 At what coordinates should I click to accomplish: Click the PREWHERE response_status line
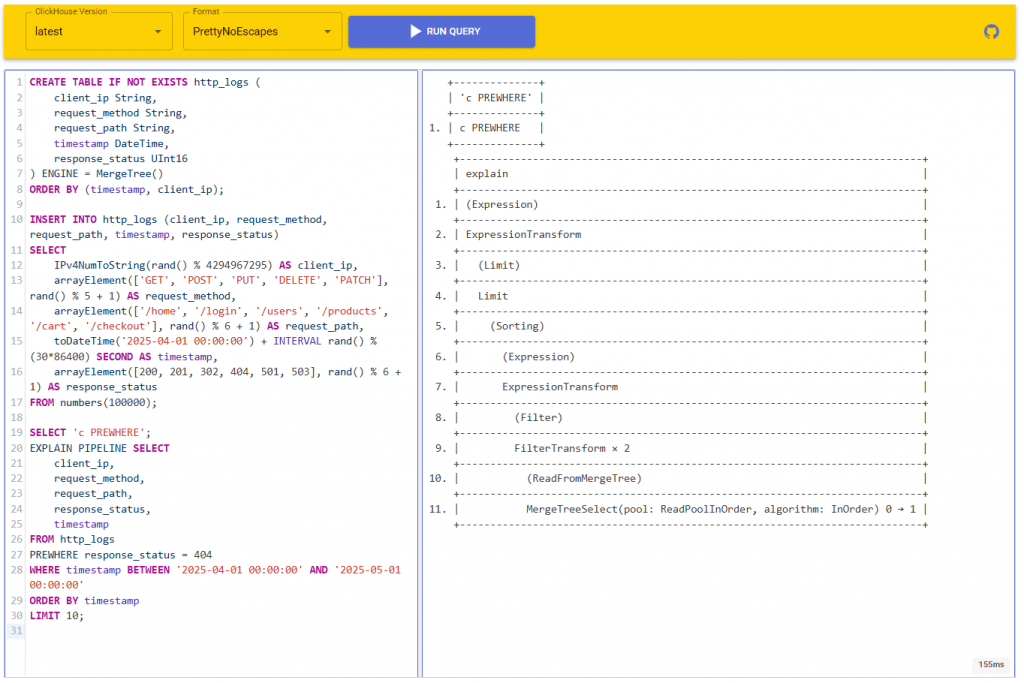pos(120,554)
